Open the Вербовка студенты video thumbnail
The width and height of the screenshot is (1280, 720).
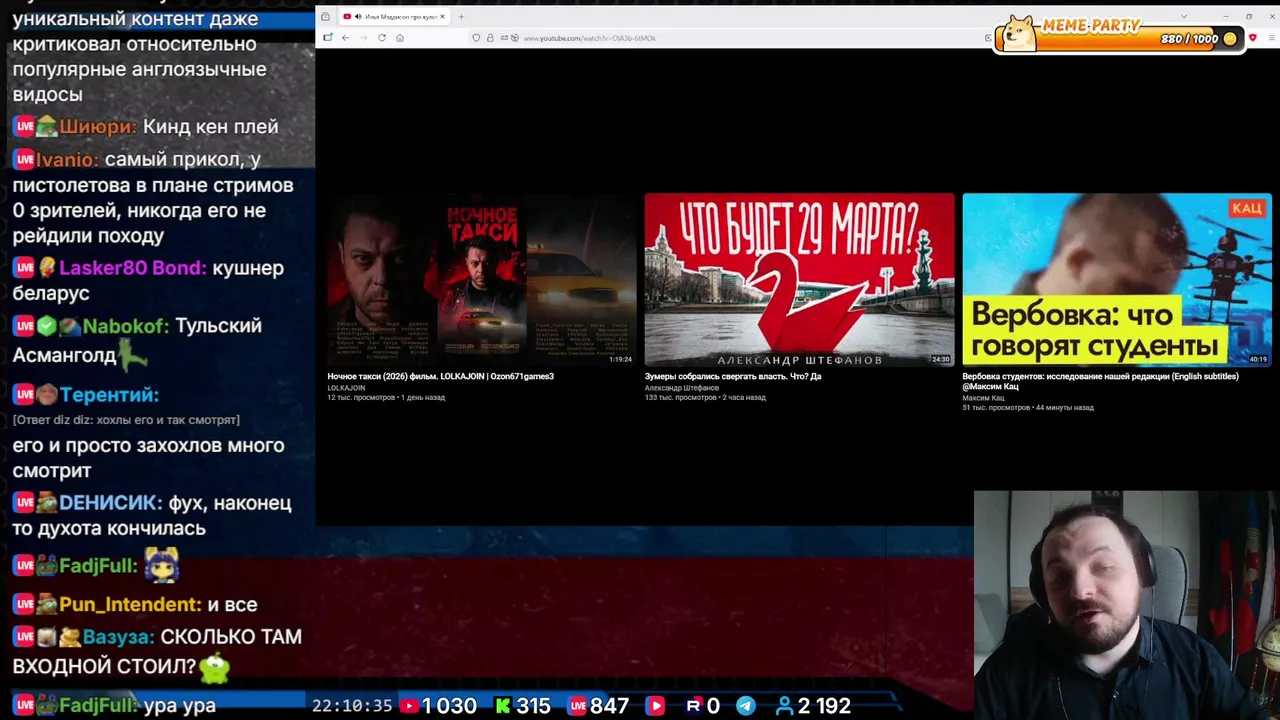[1117, 280]
